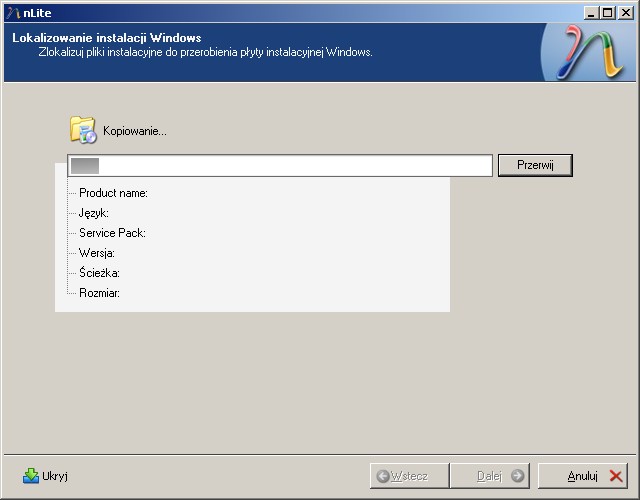640x500 pixels.
Task: Click the folder copying icon beside Kopiowanie
Action: (83, 130)
